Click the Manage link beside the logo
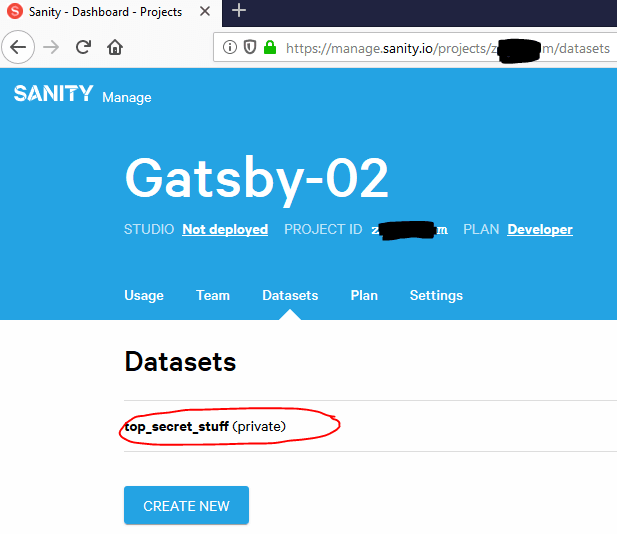This screenshot has width=617, height=534. [127, 97]
